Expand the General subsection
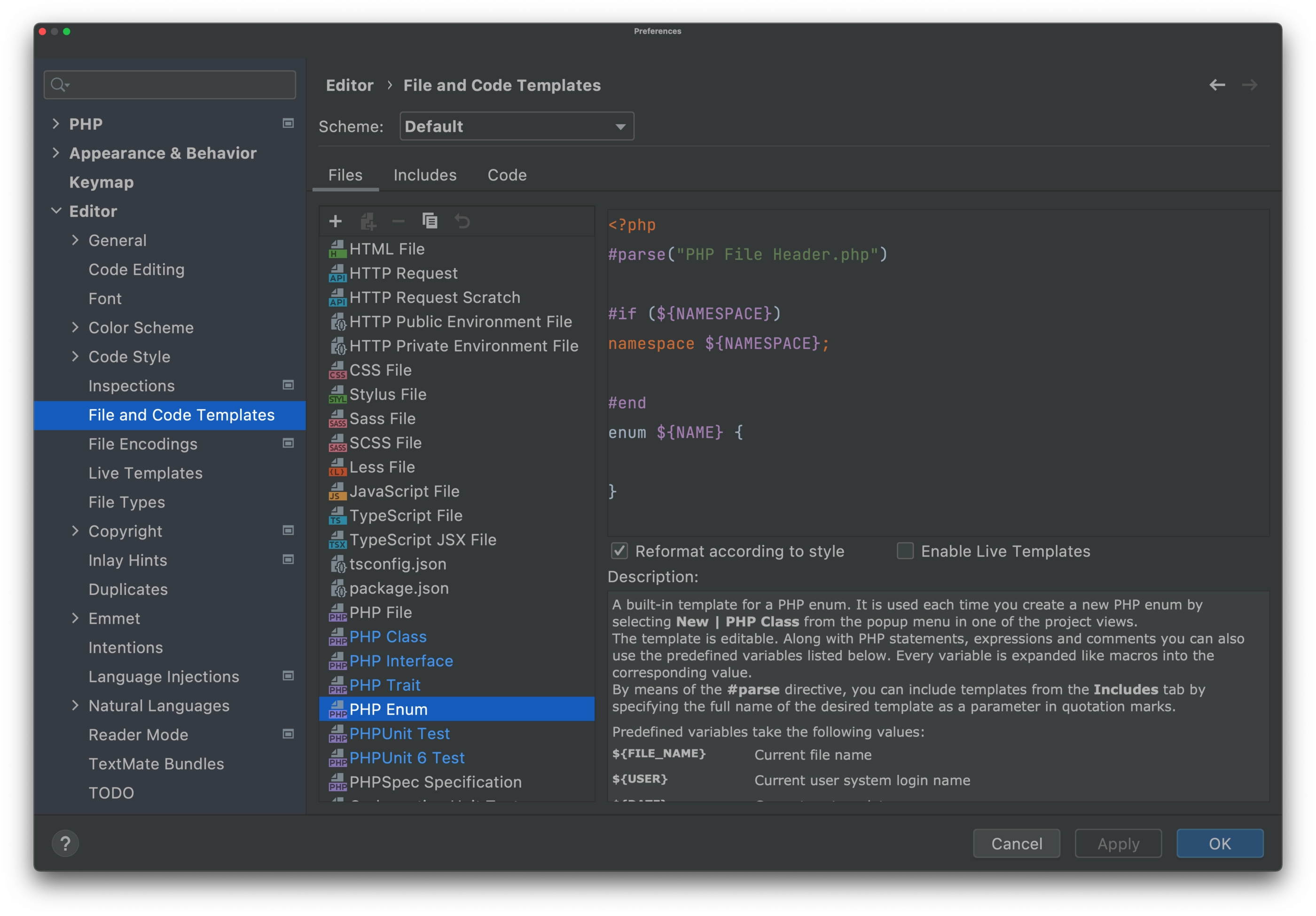The height and width of the screenshot is (916, 1316). (x=75, y=240)
